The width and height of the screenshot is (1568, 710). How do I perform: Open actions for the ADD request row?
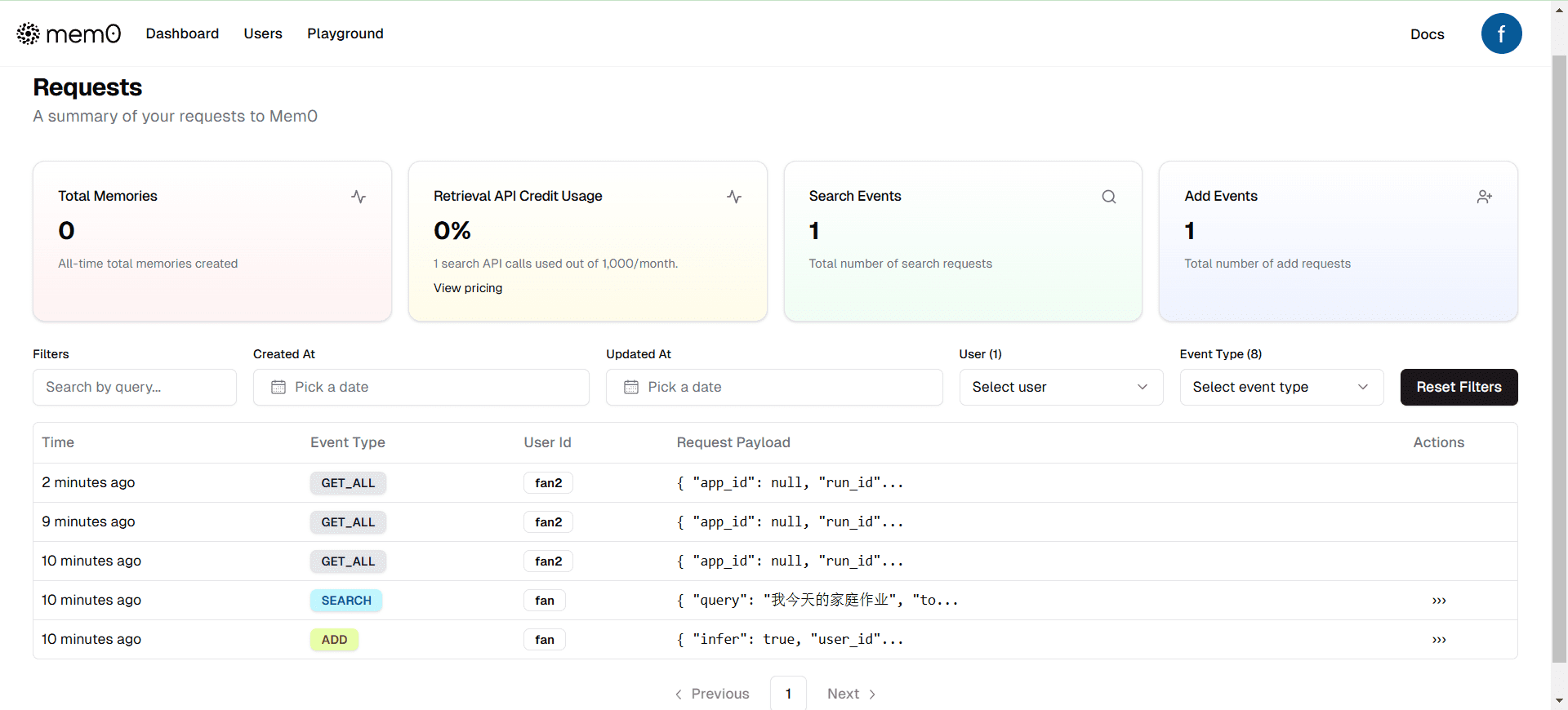pyautogui.click(x=1439, y=640)
